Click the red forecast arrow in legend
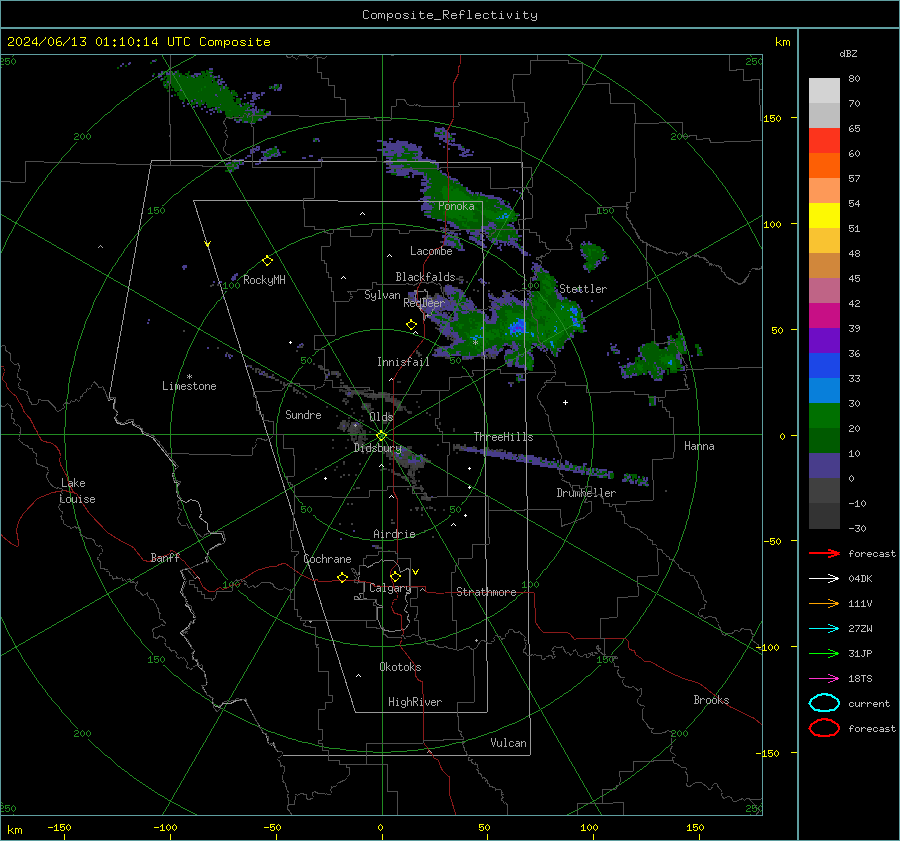Screen dimensions: 900x841 (x=824, y=553)
